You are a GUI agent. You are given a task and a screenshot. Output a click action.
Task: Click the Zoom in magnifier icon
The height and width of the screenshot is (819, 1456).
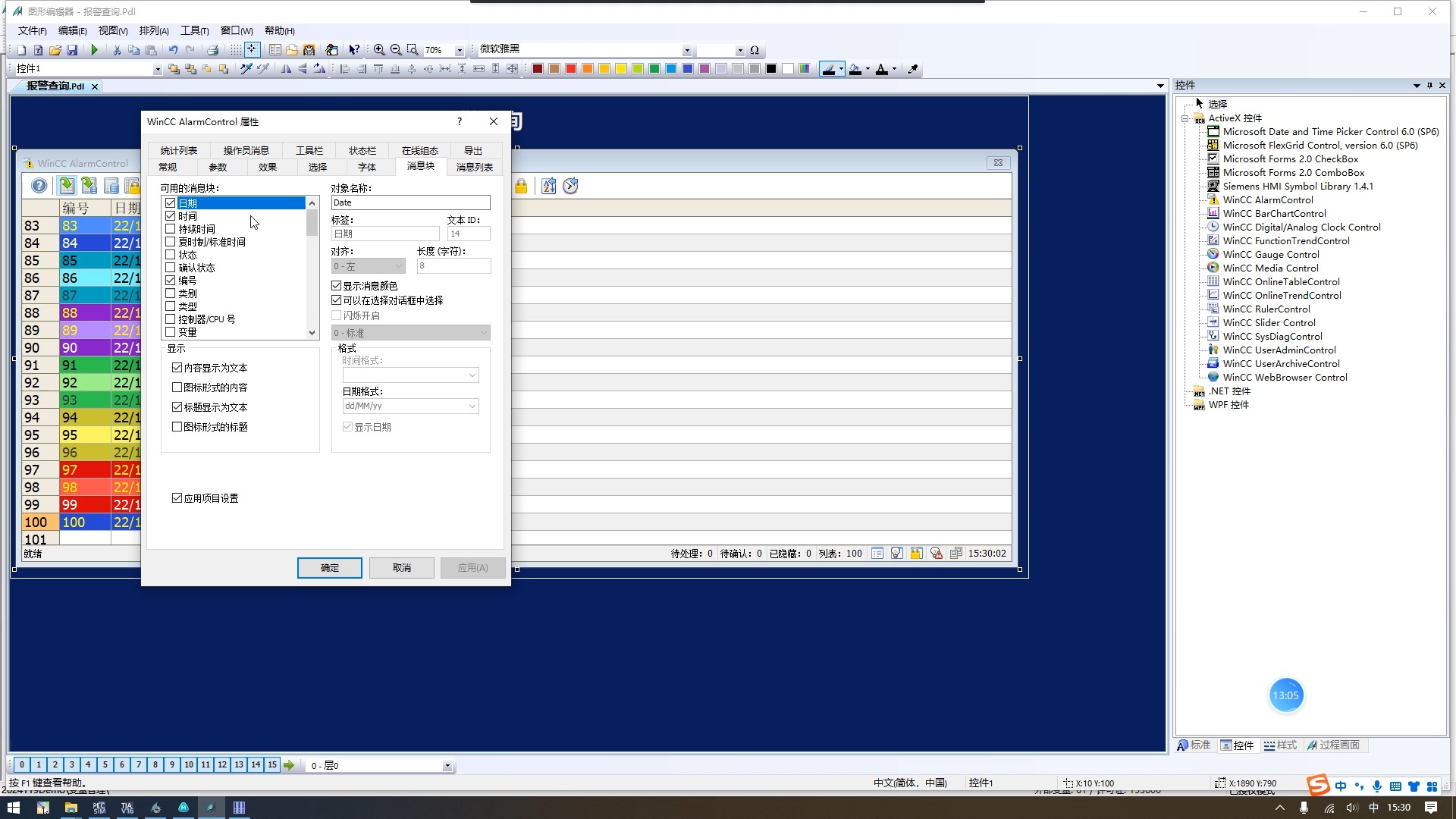click(x=379, y=50)
